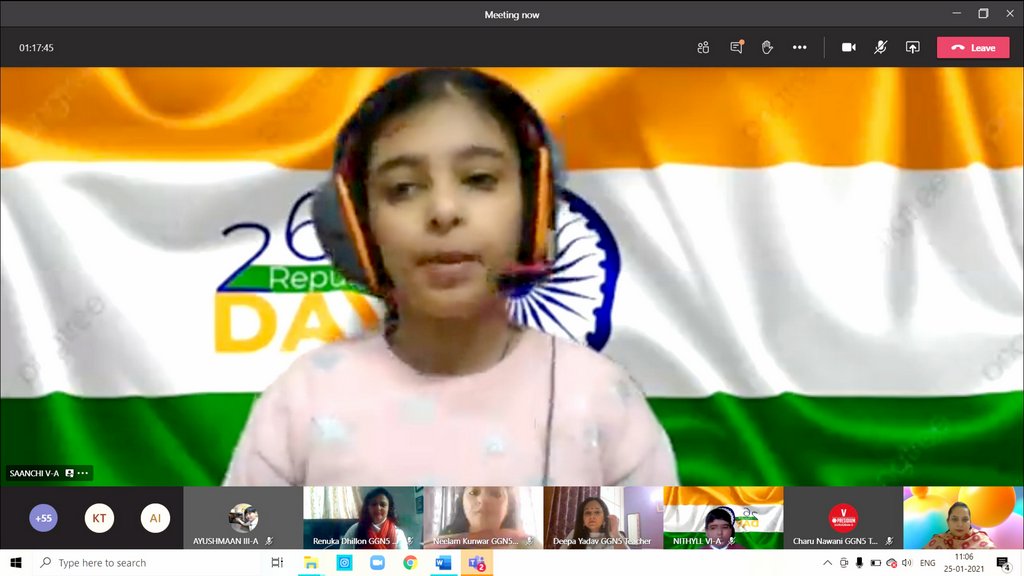Show the +55 overflow participants
This screenshot has height=576, width=1024.
pos(43,518)
